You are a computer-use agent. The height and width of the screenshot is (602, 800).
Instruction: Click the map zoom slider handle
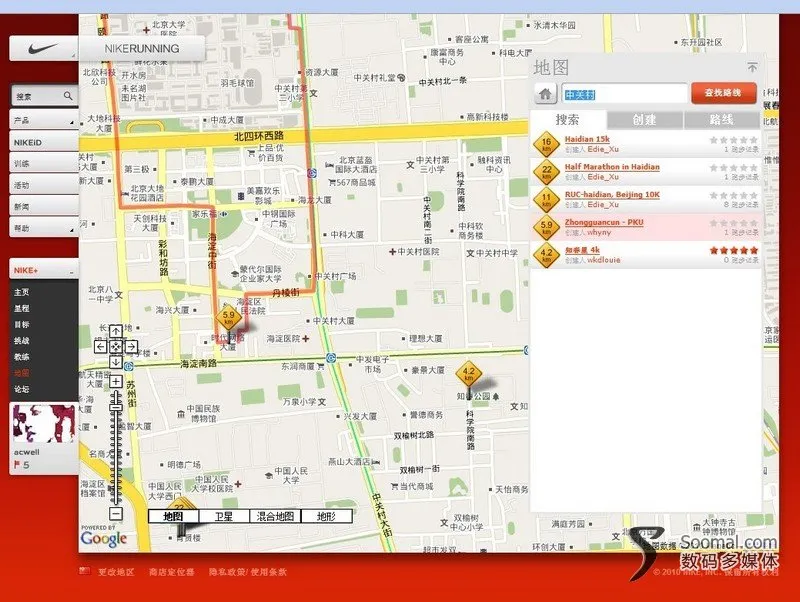point(116,407)
